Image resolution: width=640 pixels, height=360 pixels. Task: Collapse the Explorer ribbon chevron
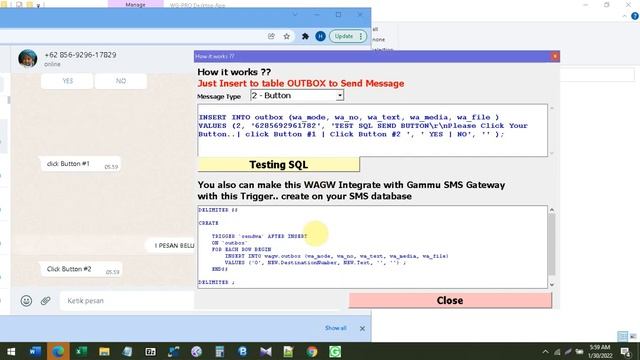point(624,16)
